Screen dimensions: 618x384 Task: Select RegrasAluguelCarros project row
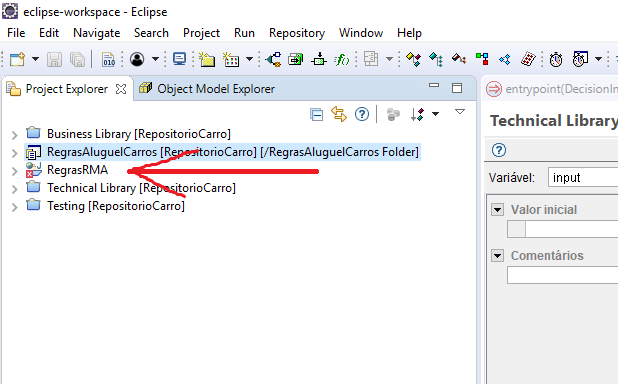pos(223,152)
